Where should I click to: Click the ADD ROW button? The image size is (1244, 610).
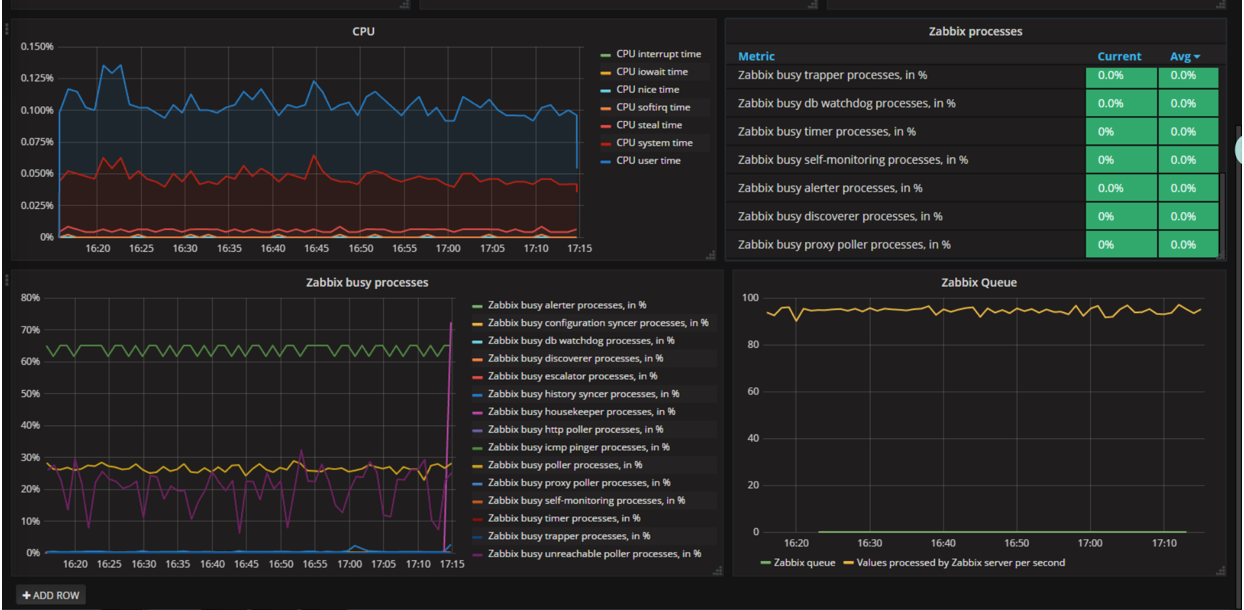tap(50, 596)
